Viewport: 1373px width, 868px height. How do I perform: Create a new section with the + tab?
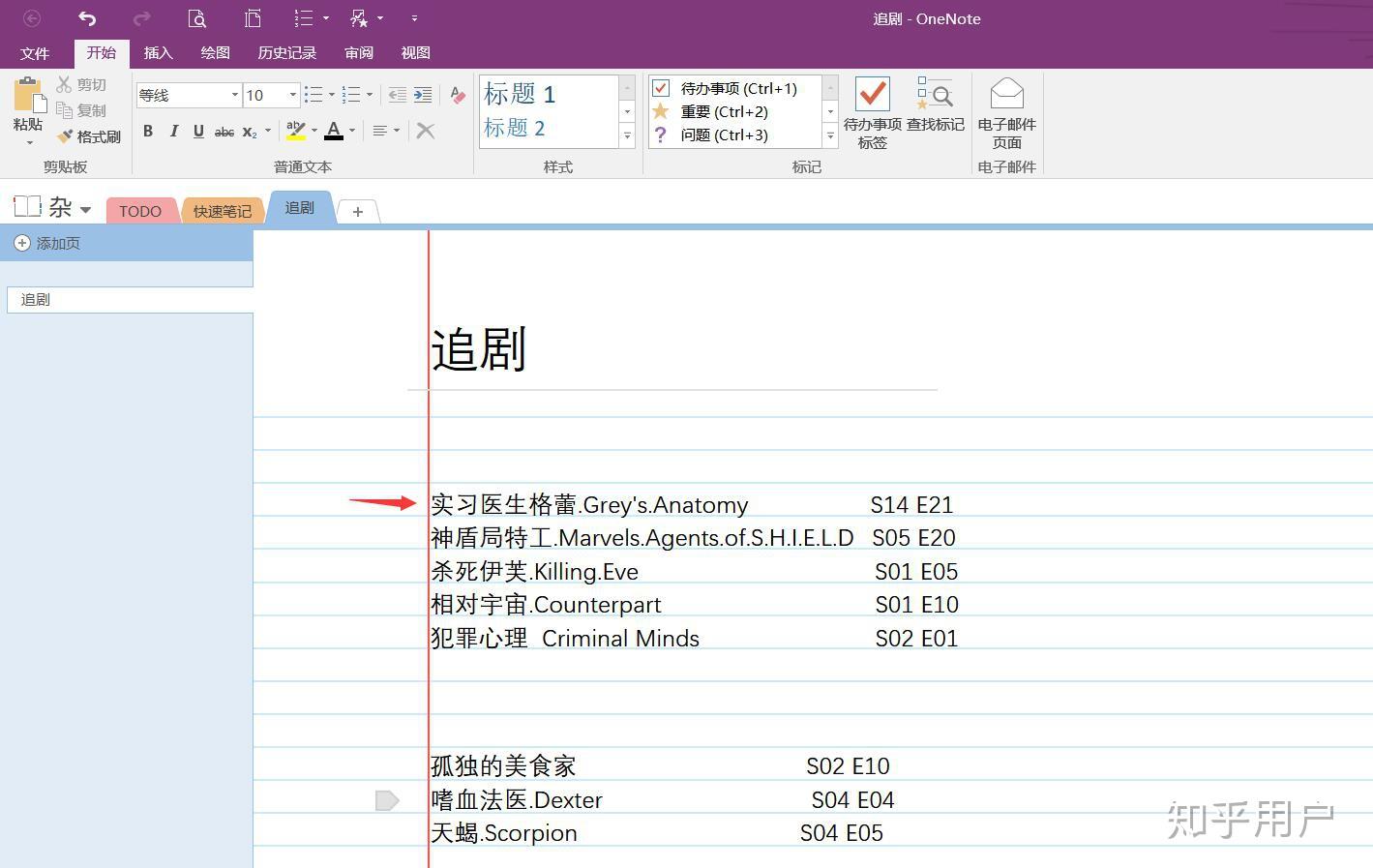[x=357, y=210]
